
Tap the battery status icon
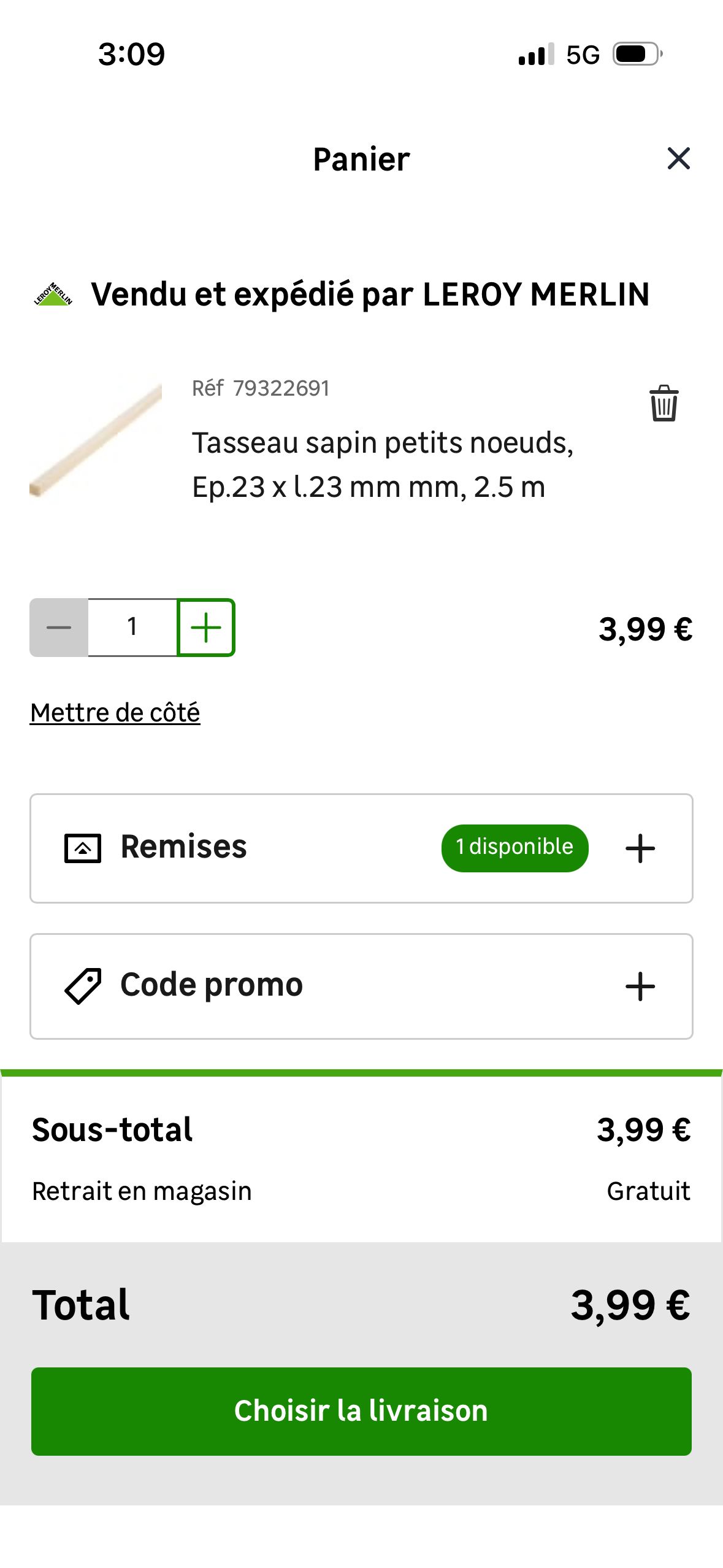[637, 55]
